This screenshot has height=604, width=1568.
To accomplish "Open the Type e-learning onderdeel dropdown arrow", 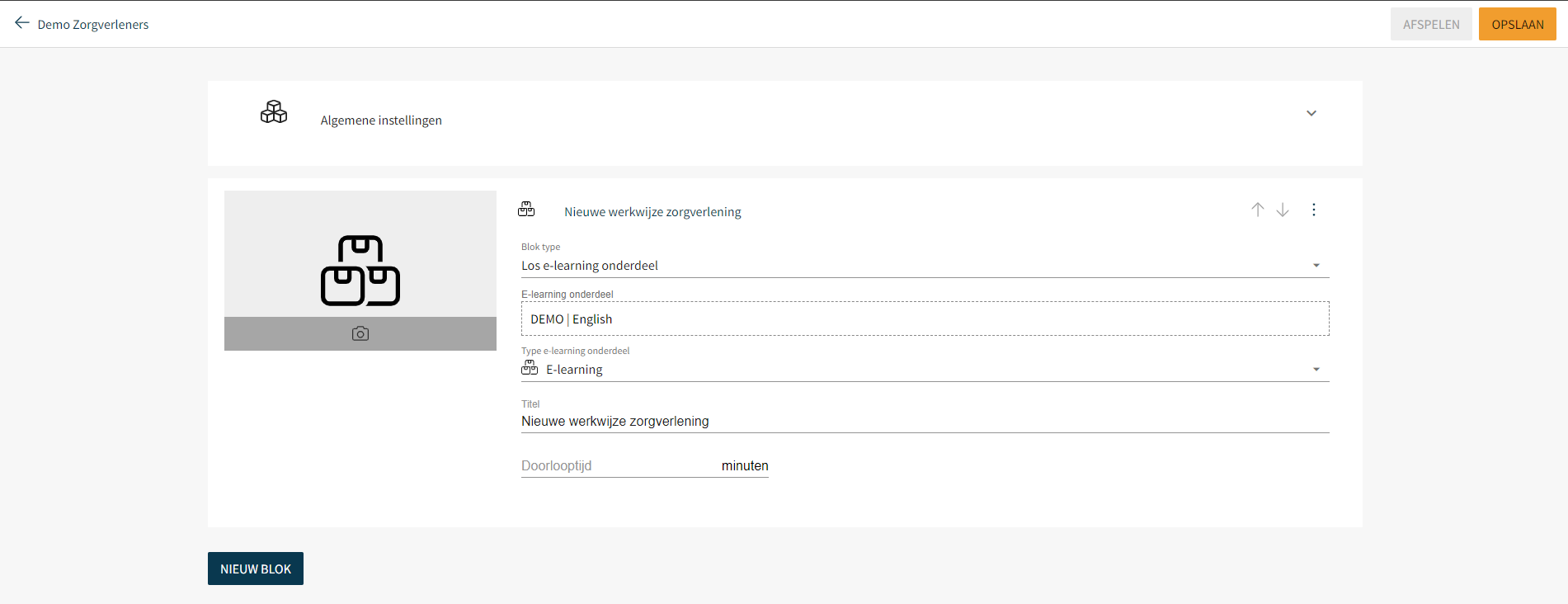I will tap(1316, 370).
